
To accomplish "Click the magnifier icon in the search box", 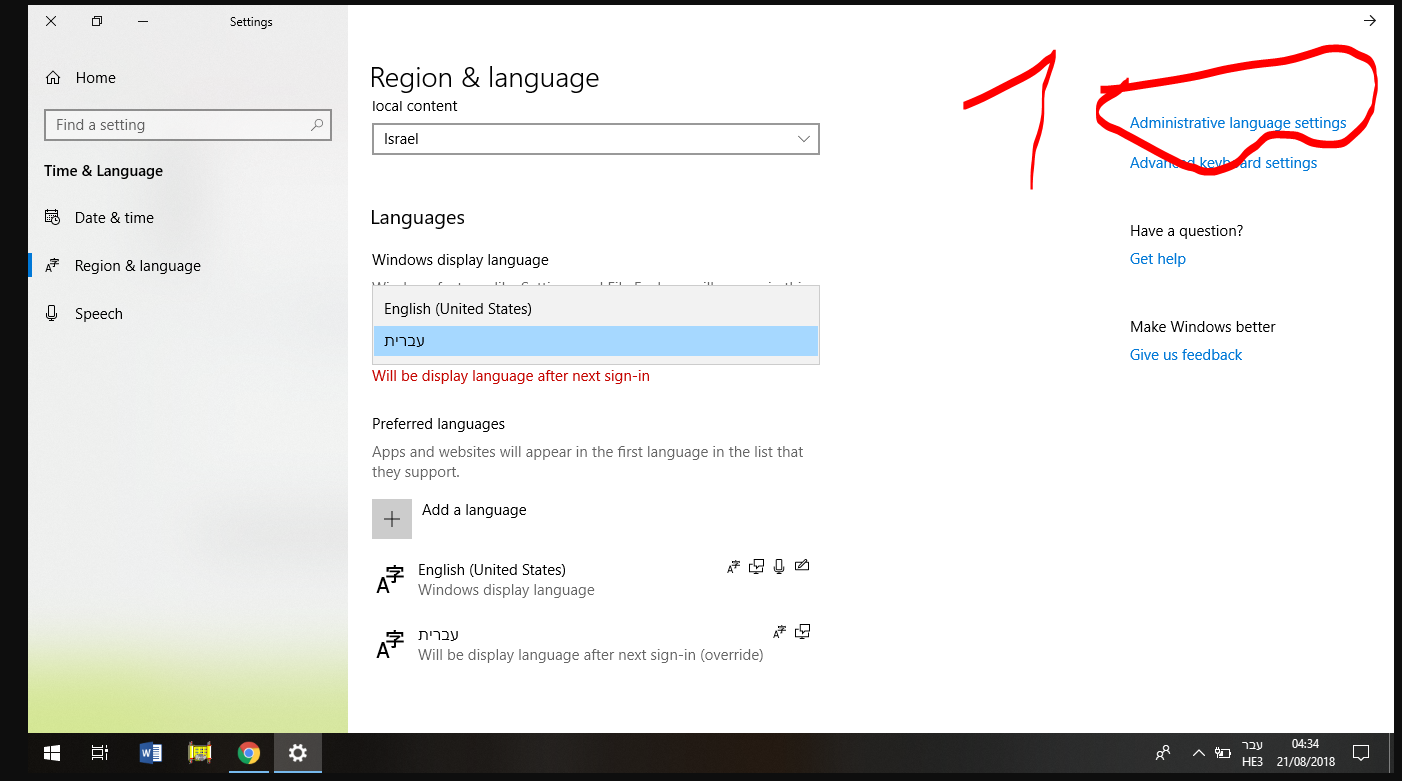I will (317, 125).
